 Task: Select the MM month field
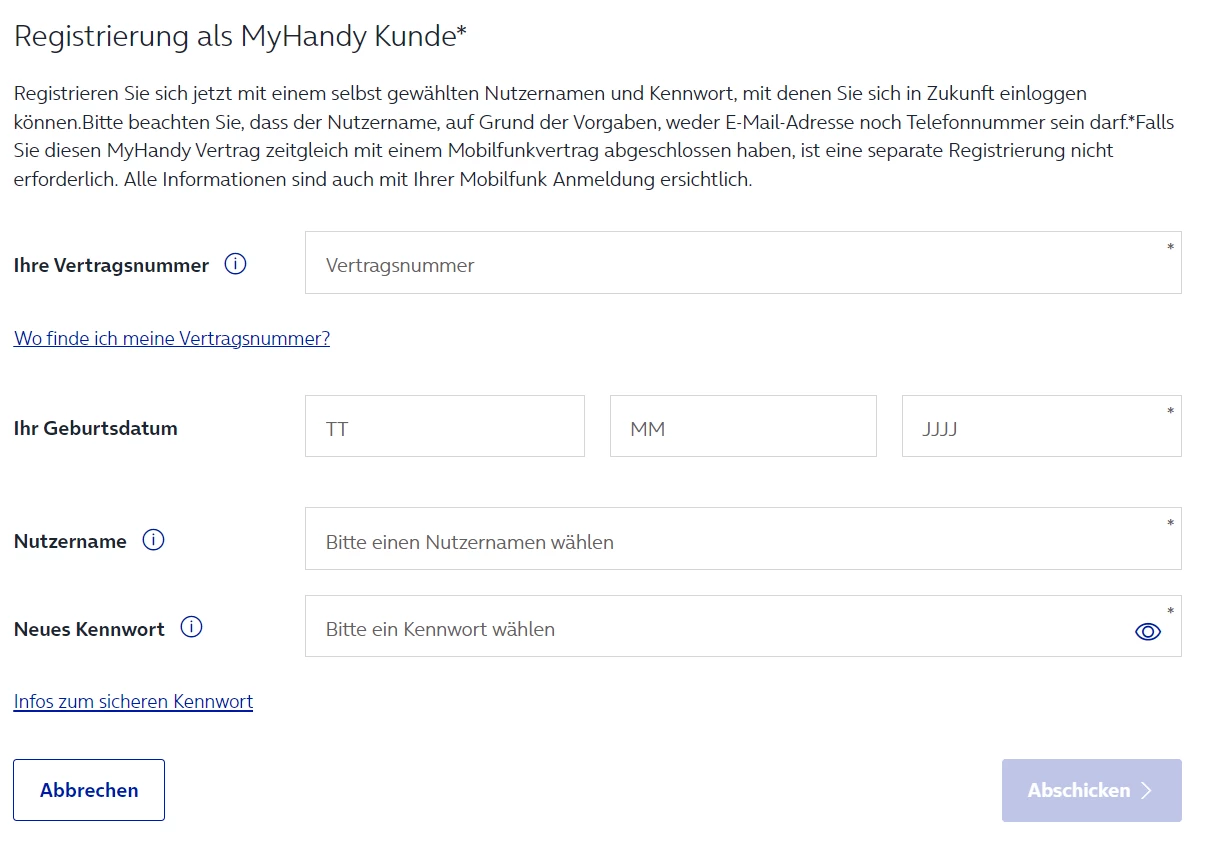click(742, 427)
